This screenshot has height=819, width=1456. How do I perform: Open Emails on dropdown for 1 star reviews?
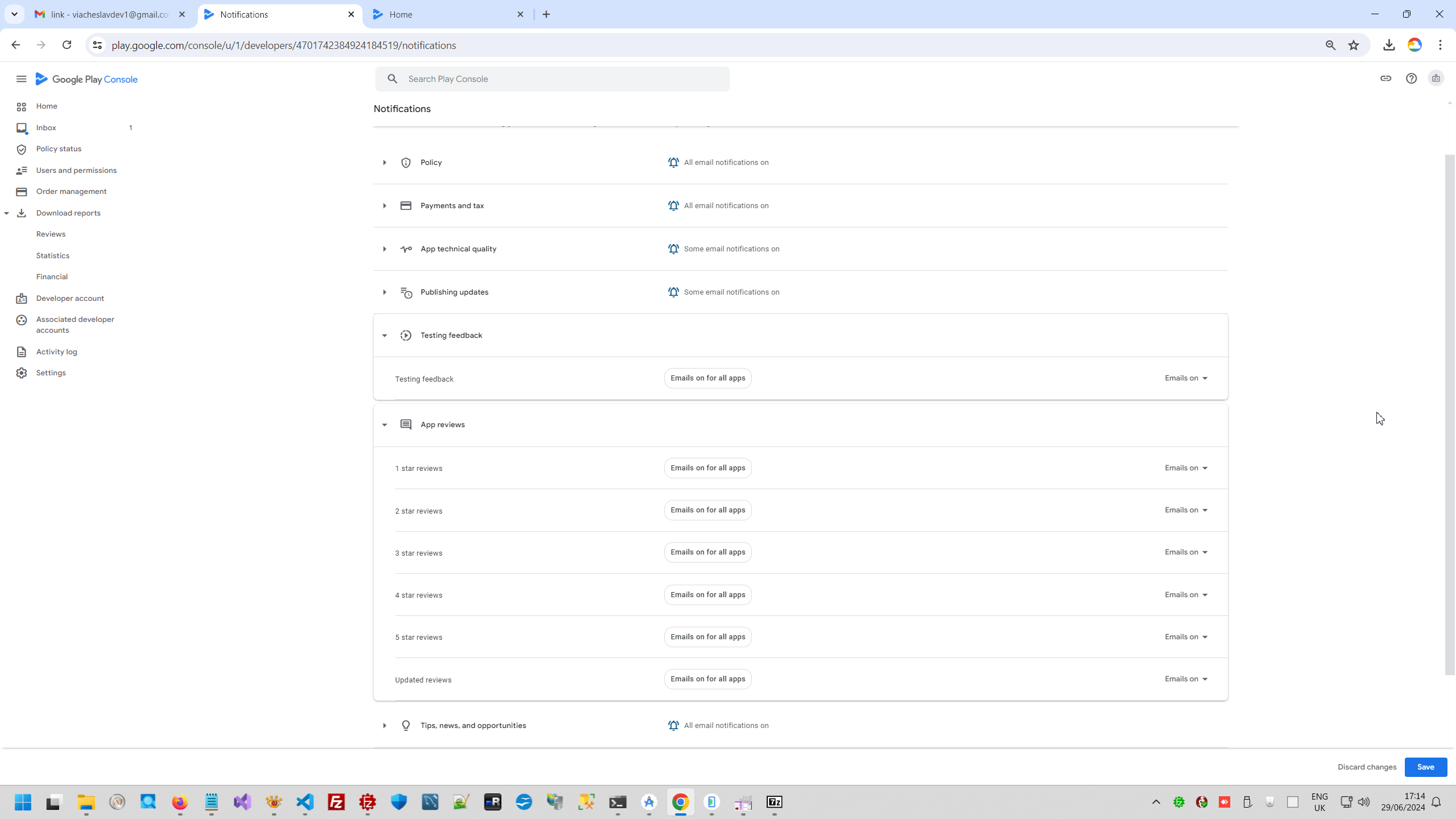click(x=1186, y=468)
